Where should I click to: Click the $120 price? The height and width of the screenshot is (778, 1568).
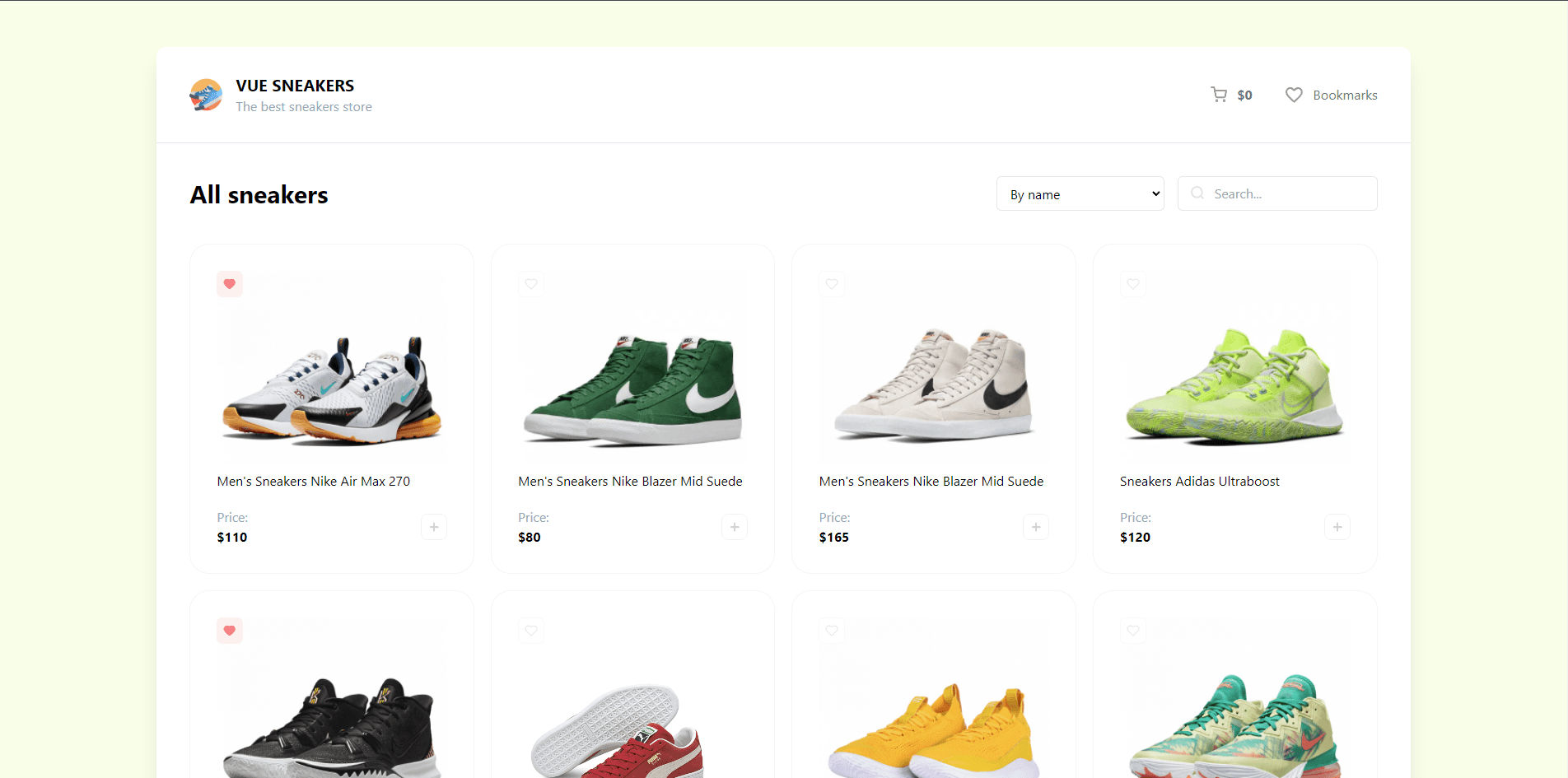pyautogui.click(x=1135, y=538)
